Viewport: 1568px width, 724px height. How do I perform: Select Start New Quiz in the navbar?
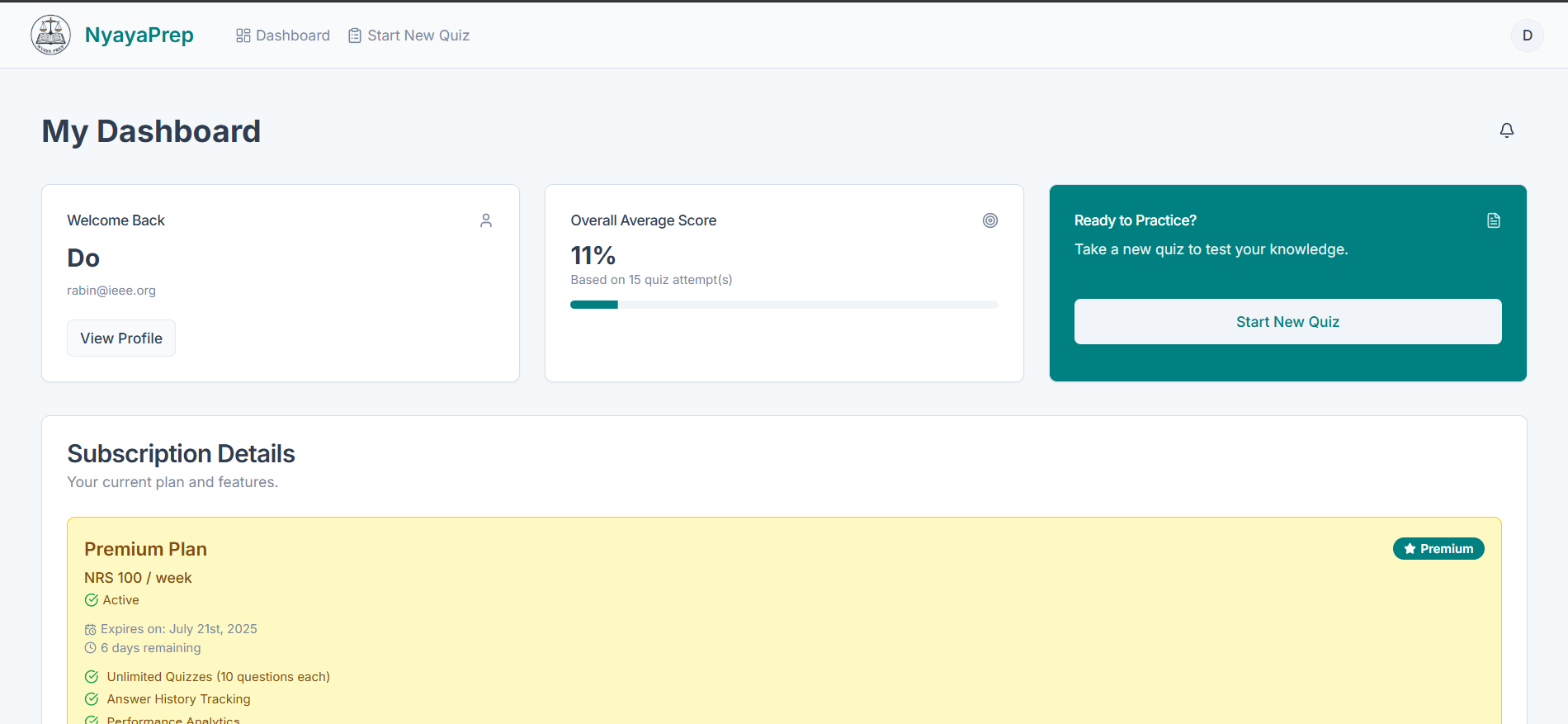(409, 35)
